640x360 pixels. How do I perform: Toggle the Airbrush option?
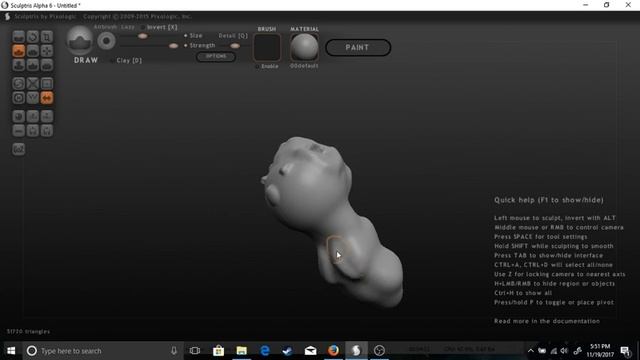[105, 27]
